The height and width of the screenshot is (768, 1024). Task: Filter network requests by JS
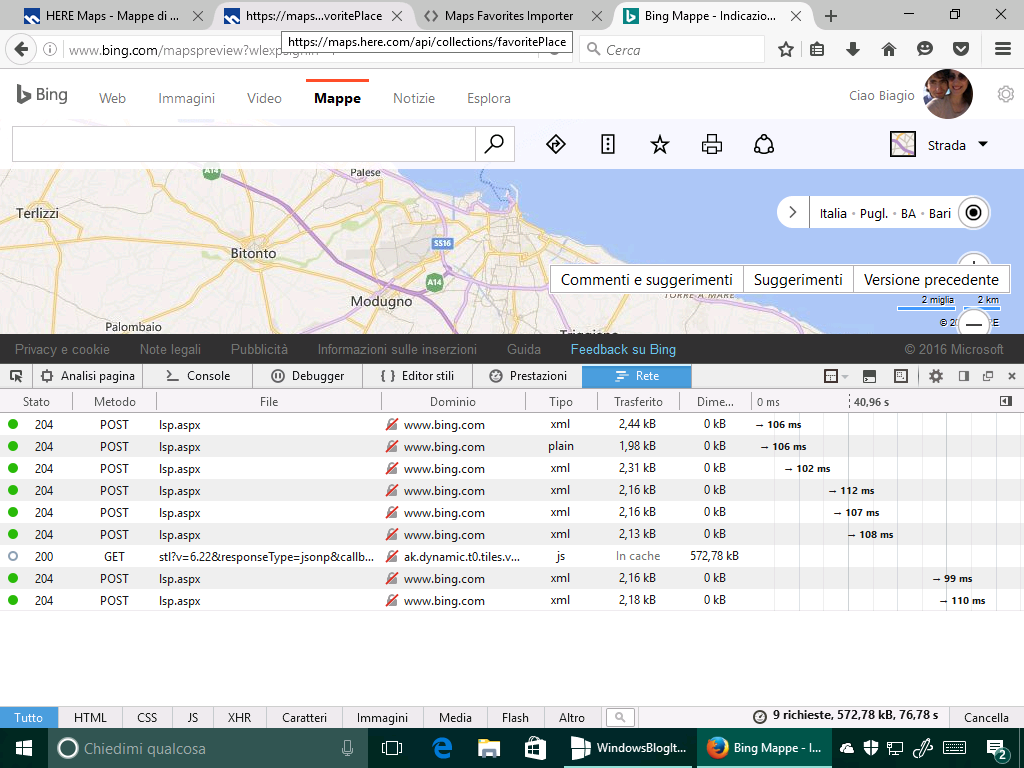click(x=193, y=717)
